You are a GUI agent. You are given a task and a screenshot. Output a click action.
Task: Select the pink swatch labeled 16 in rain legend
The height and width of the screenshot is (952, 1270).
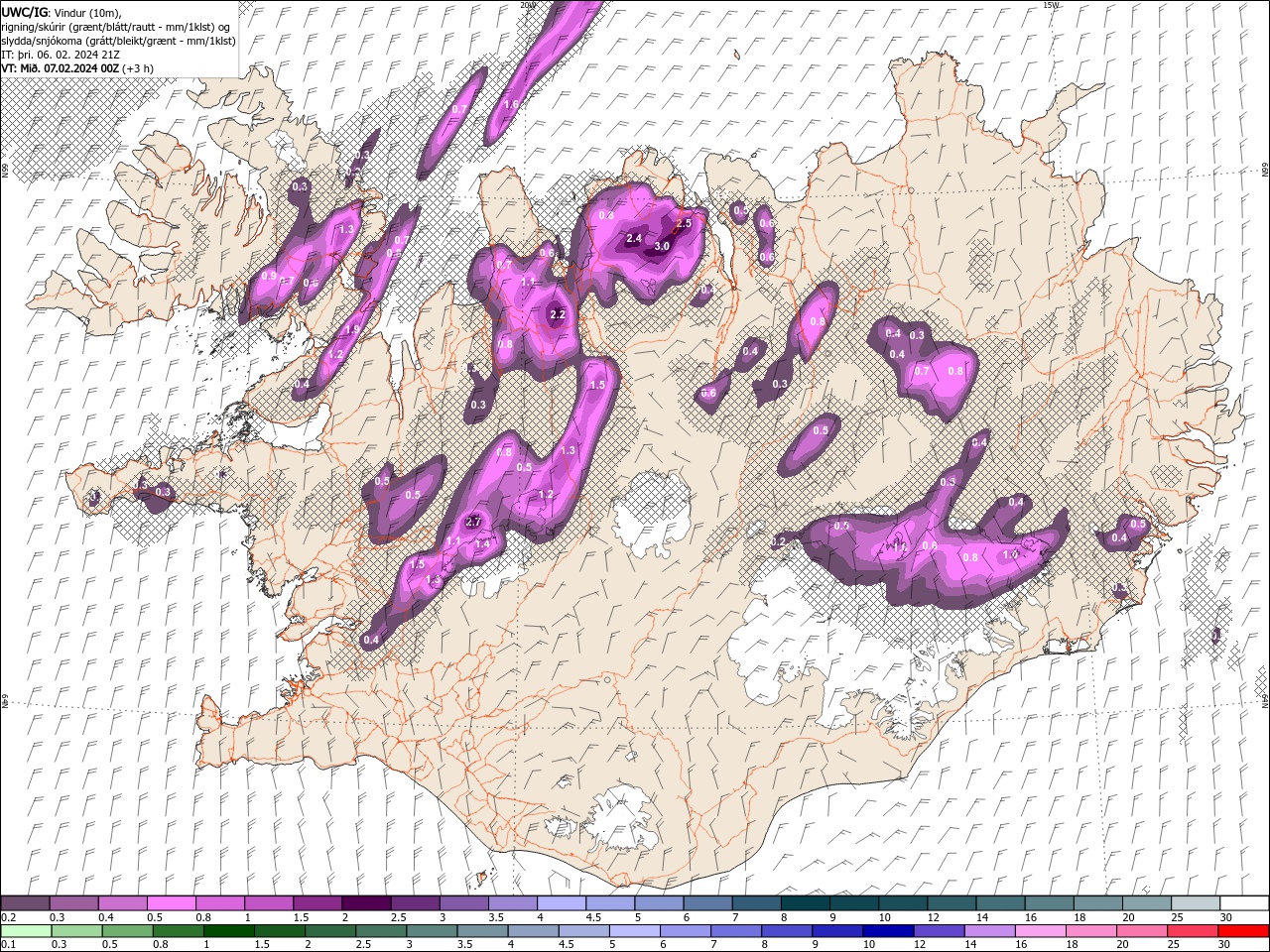1040,931
